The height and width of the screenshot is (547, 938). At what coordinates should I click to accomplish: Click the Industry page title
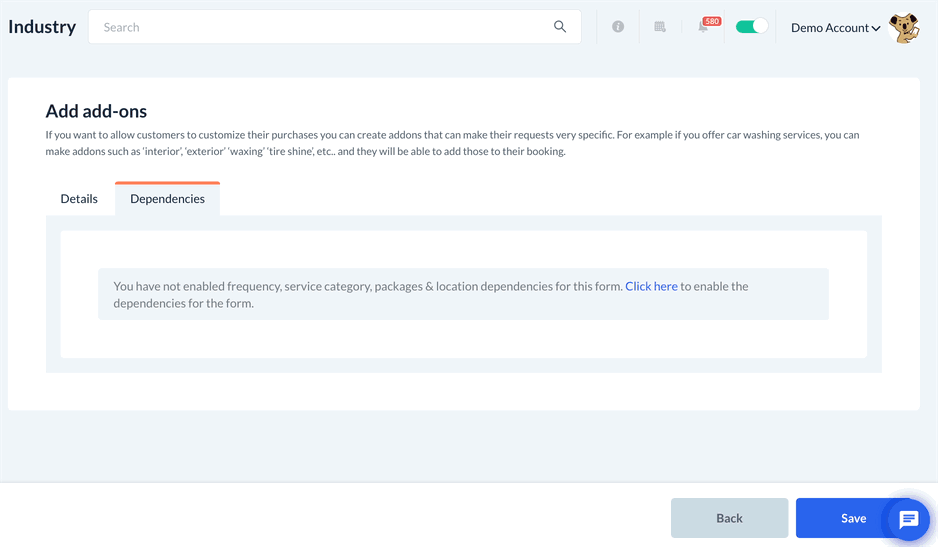pyautogui.click(x=42, y=27)
